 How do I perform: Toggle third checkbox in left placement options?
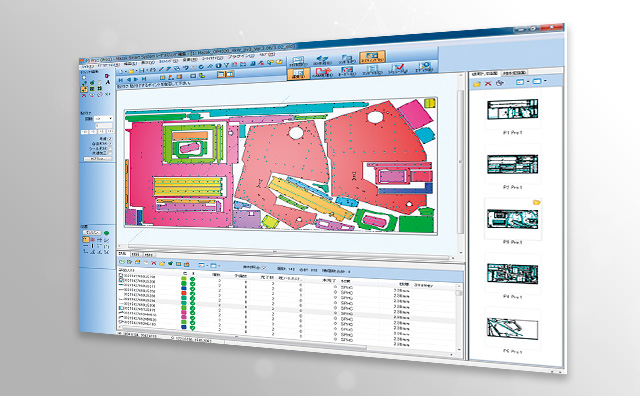point(110,149)
